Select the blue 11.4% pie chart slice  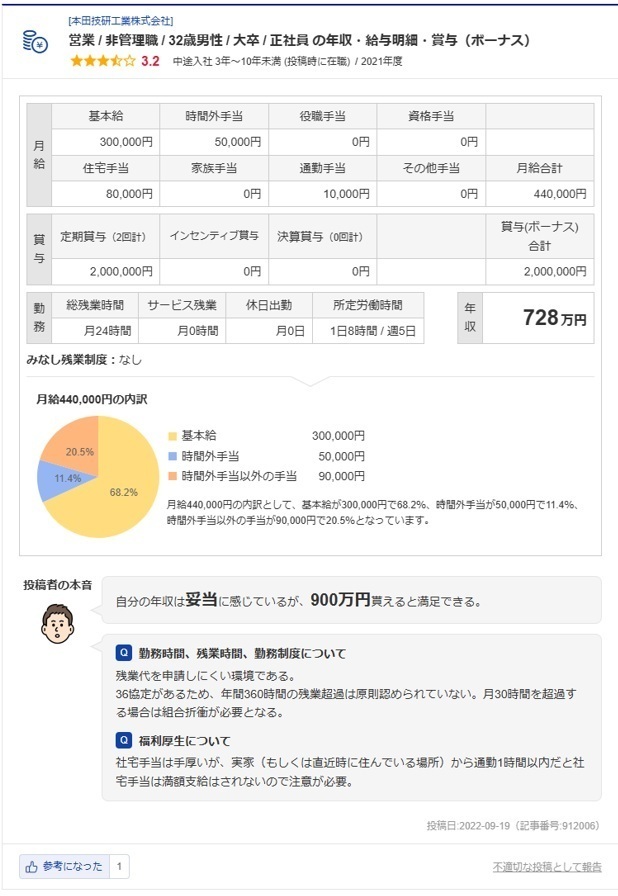pyautogui.click(x=52, y=480)
